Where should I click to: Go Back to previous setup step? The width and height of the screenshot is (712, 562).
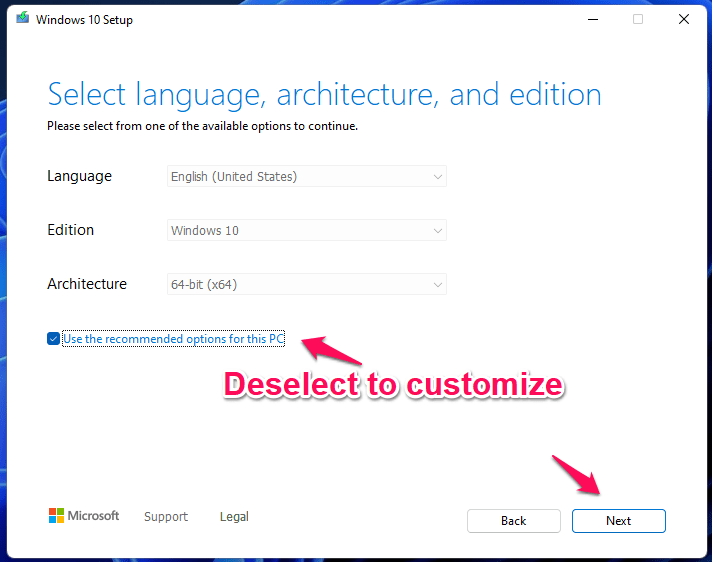pyautogui.click(x=514, y=521)
